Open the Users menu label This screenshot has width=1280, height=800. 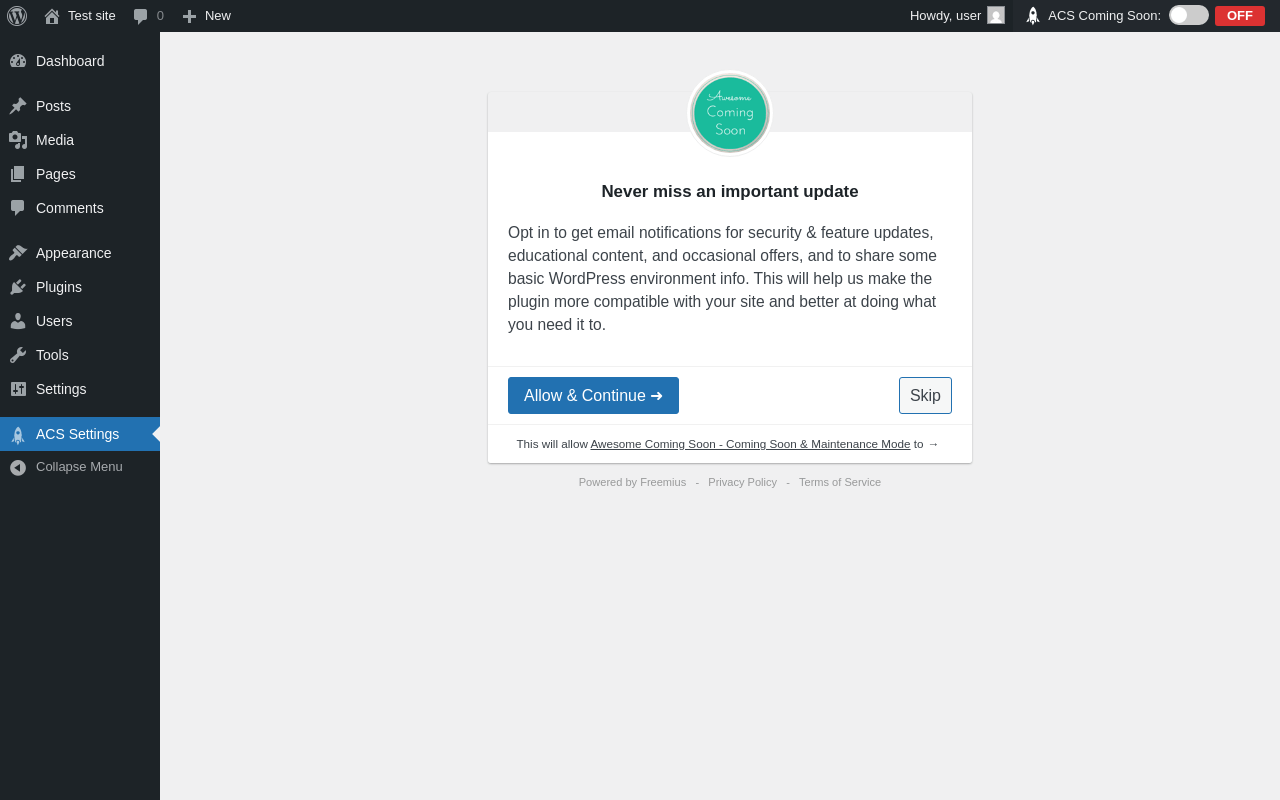pos(54,321)
